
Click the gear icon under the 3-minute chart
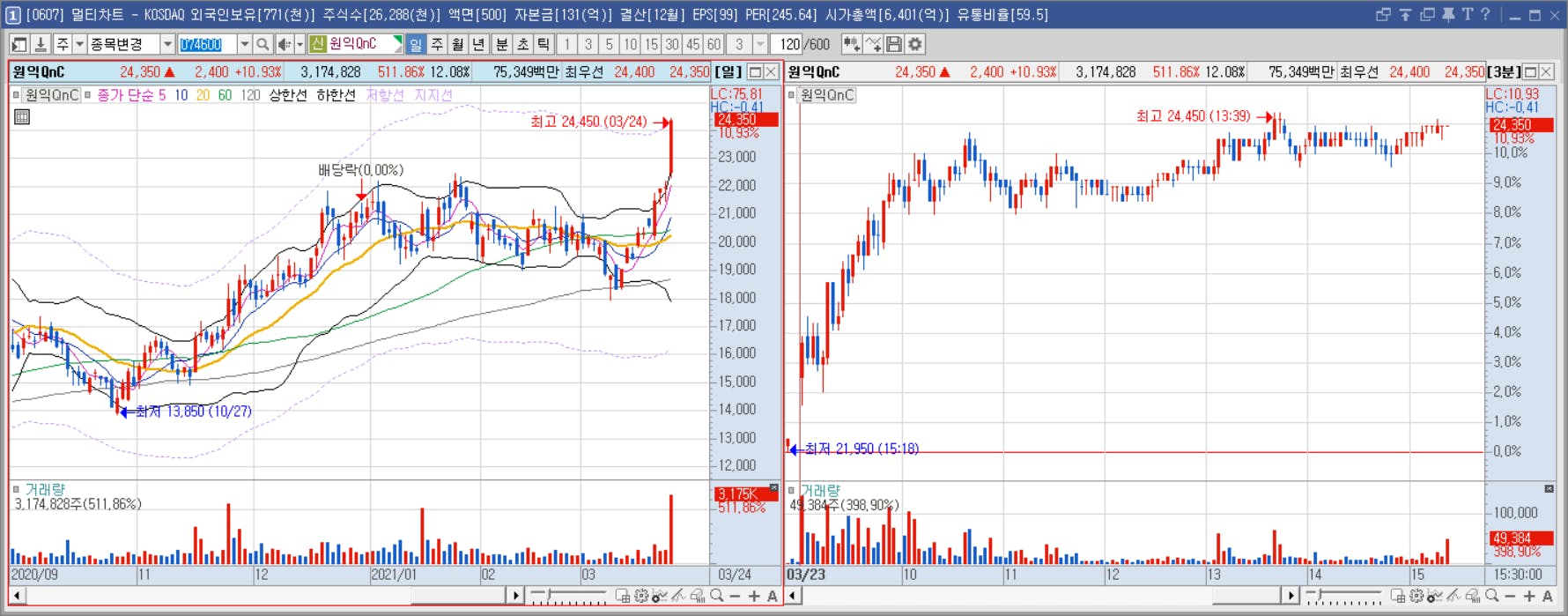coord(1416,596)
